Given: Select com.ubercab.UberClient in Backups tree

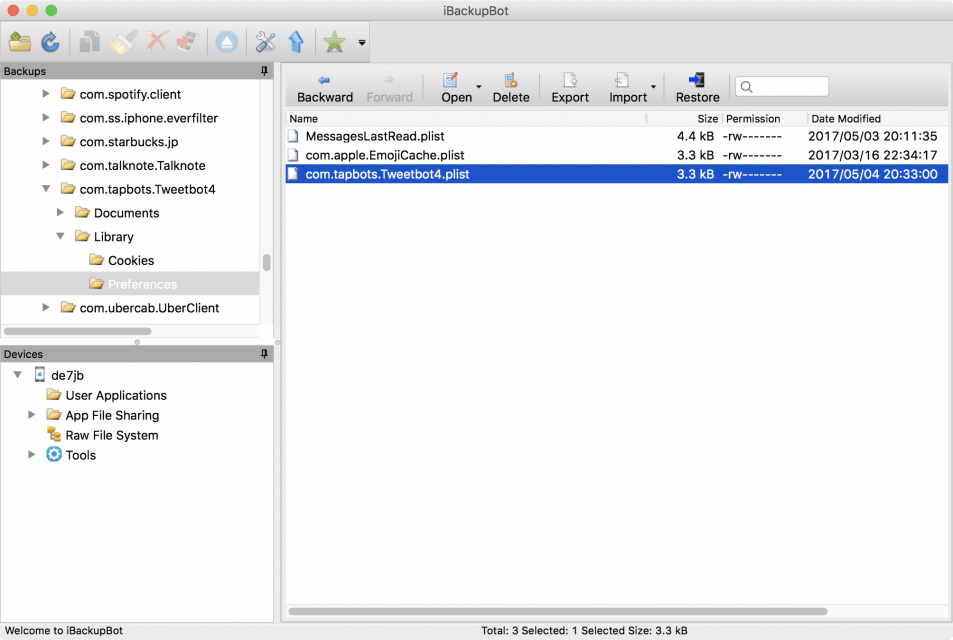Looking at the screenshot, I should [149, 308].
